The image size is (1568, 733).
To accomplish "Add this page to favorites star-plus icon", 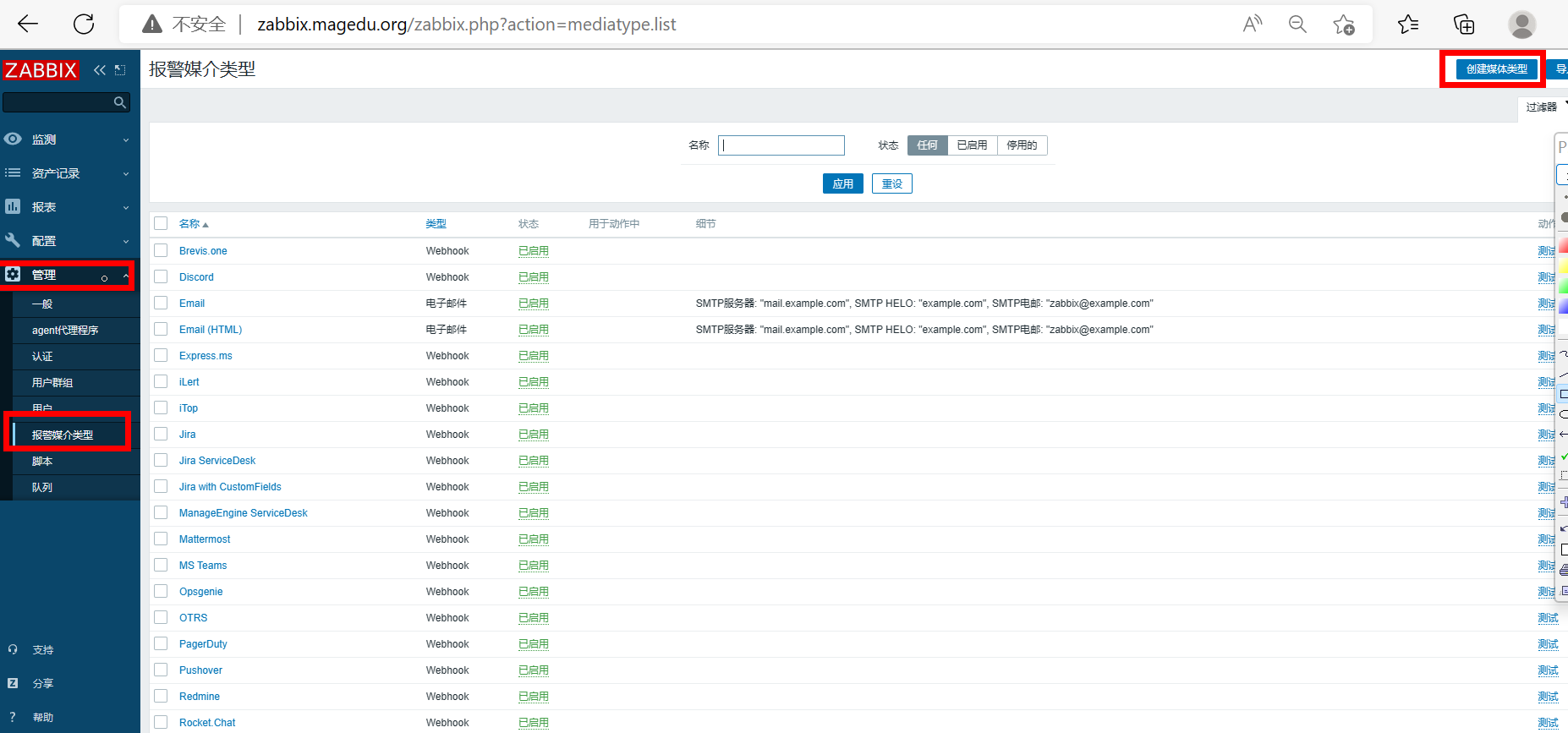I will [x=1344, y=24].
